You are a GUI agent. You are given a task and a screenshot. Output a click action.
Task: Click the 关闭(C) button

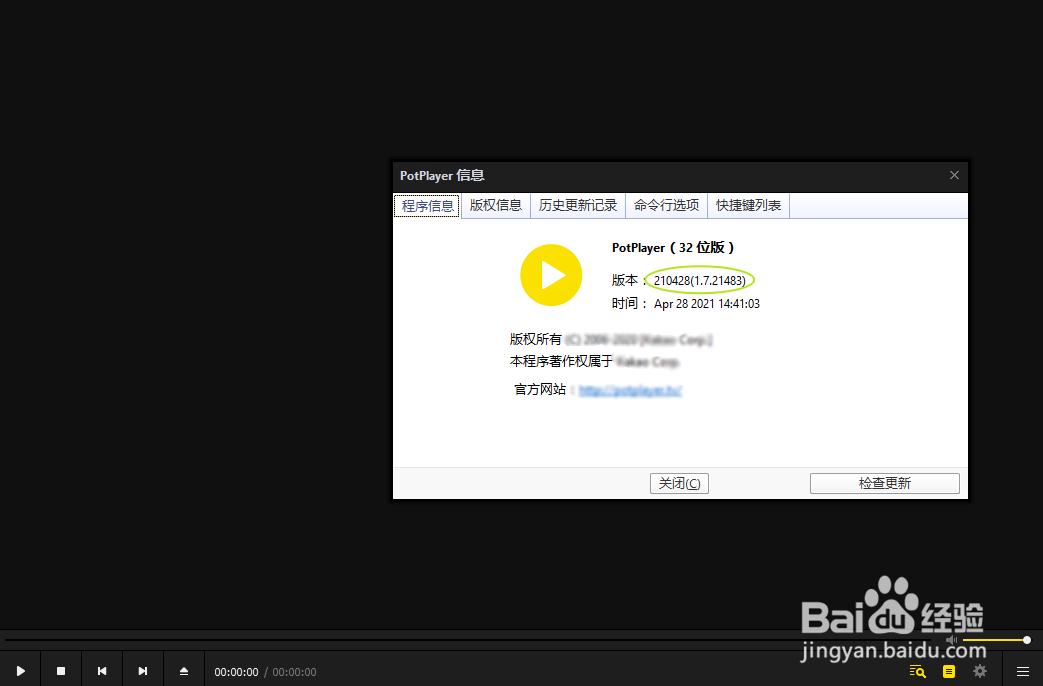679,483
